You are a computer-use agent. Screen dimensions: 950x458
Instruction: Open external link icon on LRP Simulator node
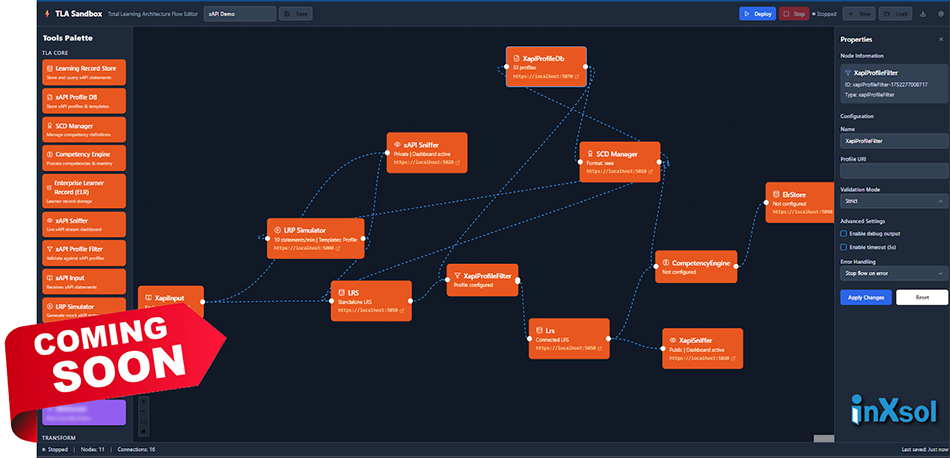tap(338, 248)
